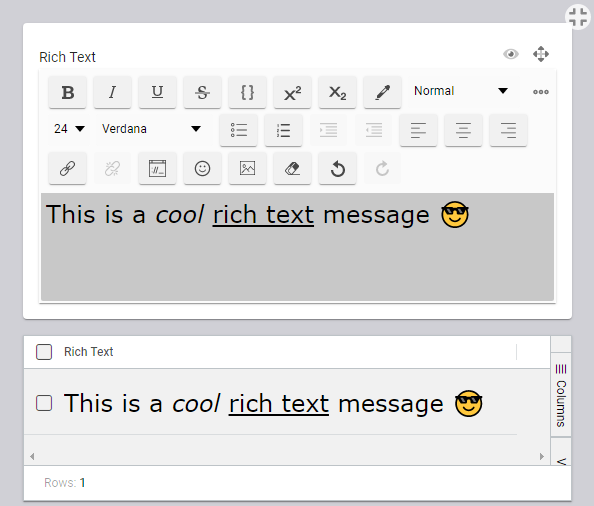Clear formatting with eraser
This screenshot has height=506, width=594.
pos(292,168)
